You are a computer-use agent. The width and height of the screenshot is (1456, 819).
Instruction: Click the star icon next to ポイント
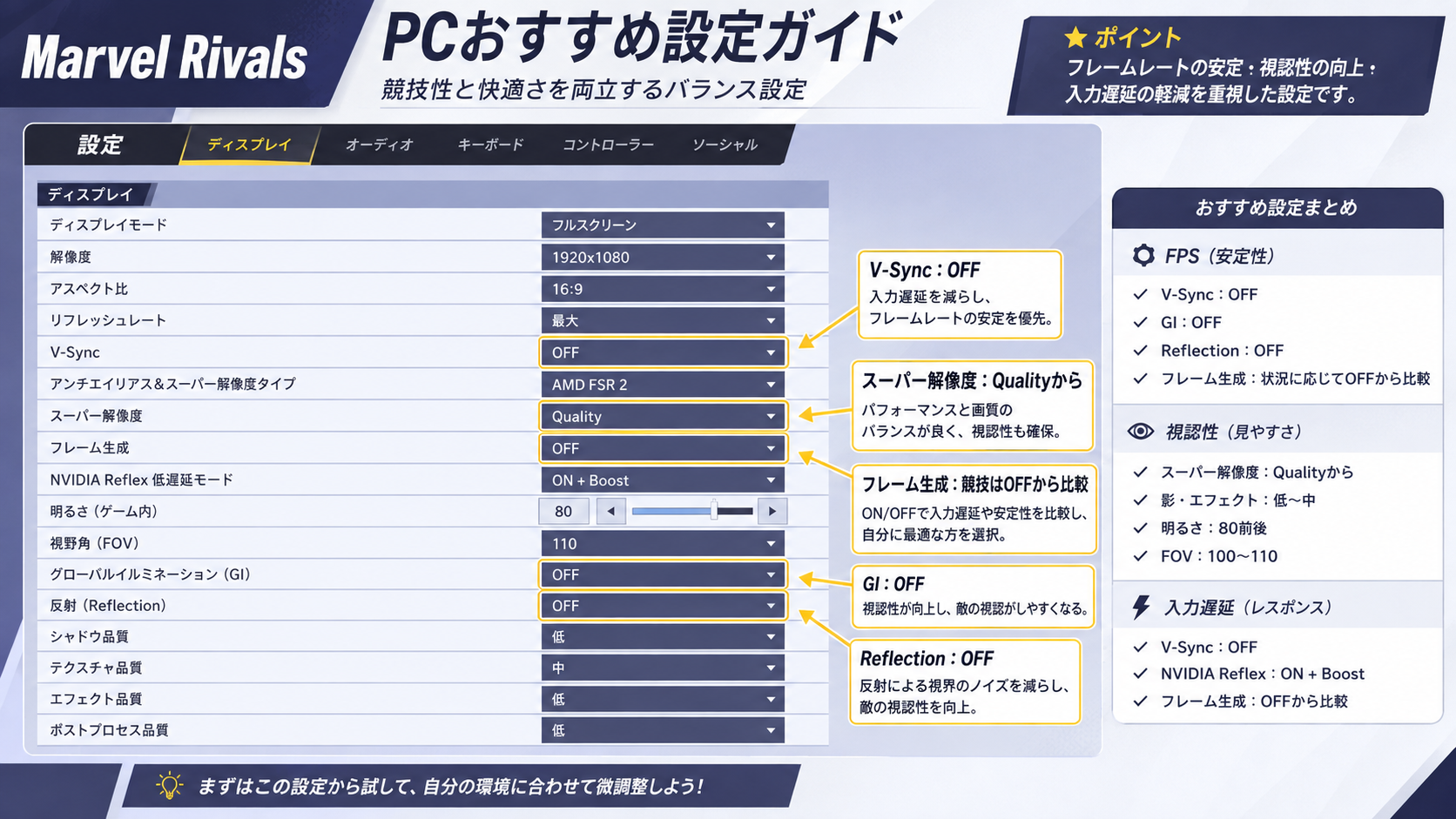(x=1075, y=37)
